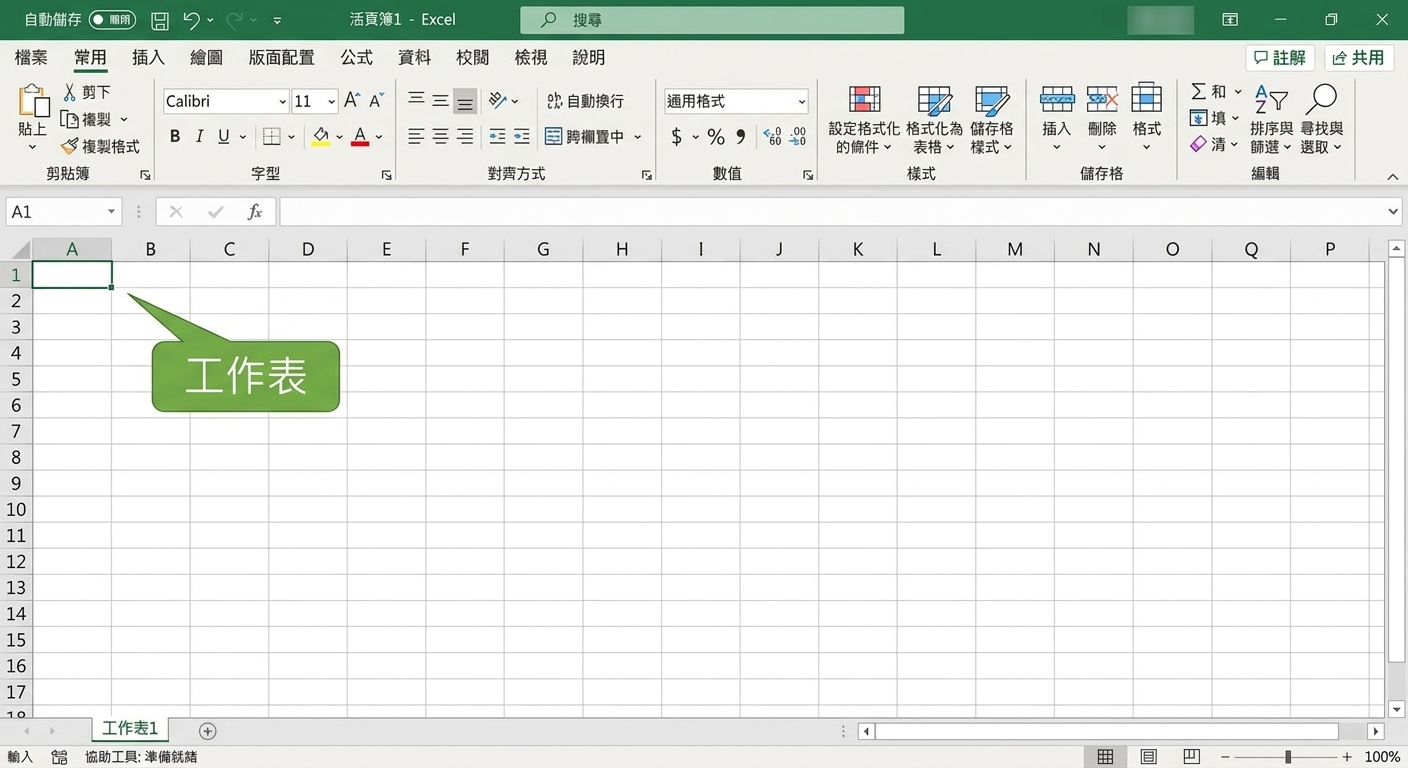Toggle Underline formatting
Image resolution: width=1408 pixels, height=768 pixels.
point(223,137)
